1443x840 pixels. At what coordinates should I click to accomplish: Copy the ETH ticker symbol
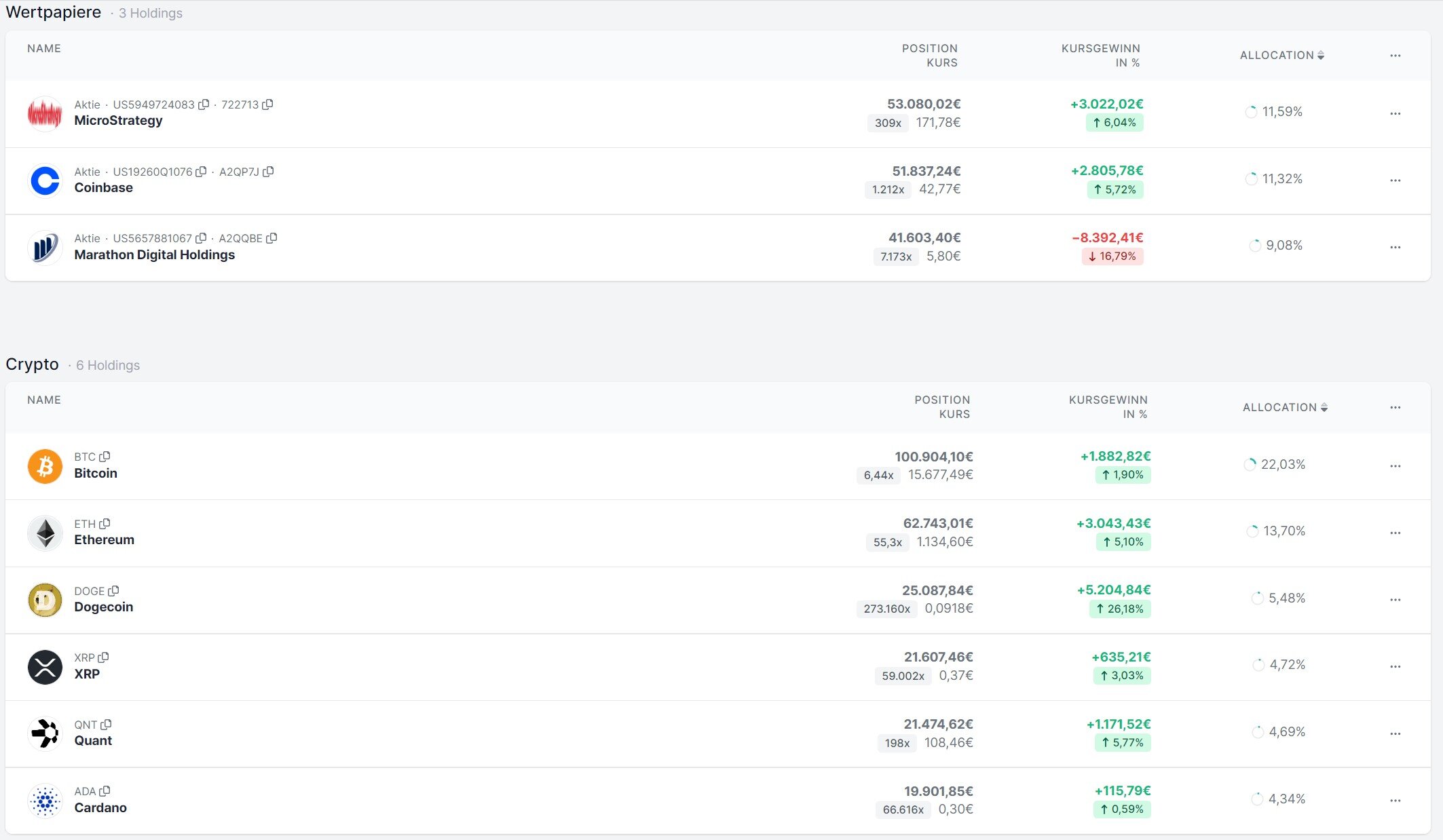(x=105, y=524)
